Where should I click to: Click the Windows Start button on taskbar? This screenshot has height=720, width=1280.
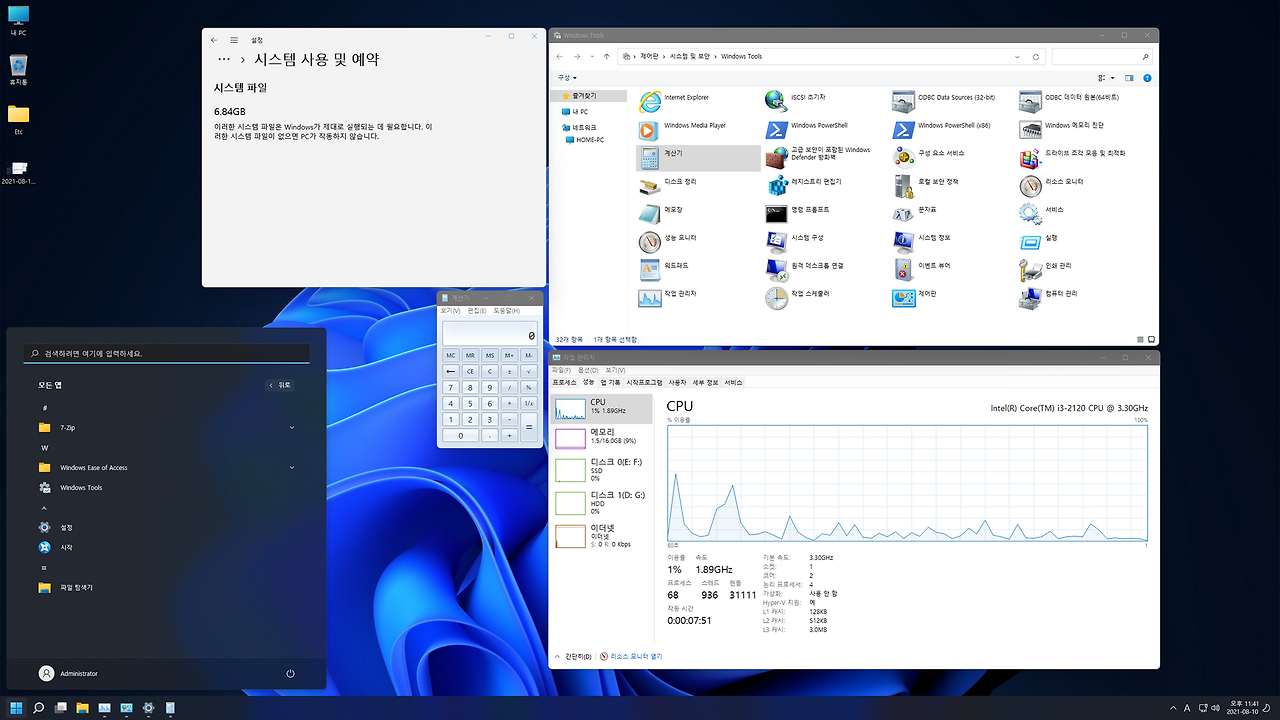click(x=16, y=708)
